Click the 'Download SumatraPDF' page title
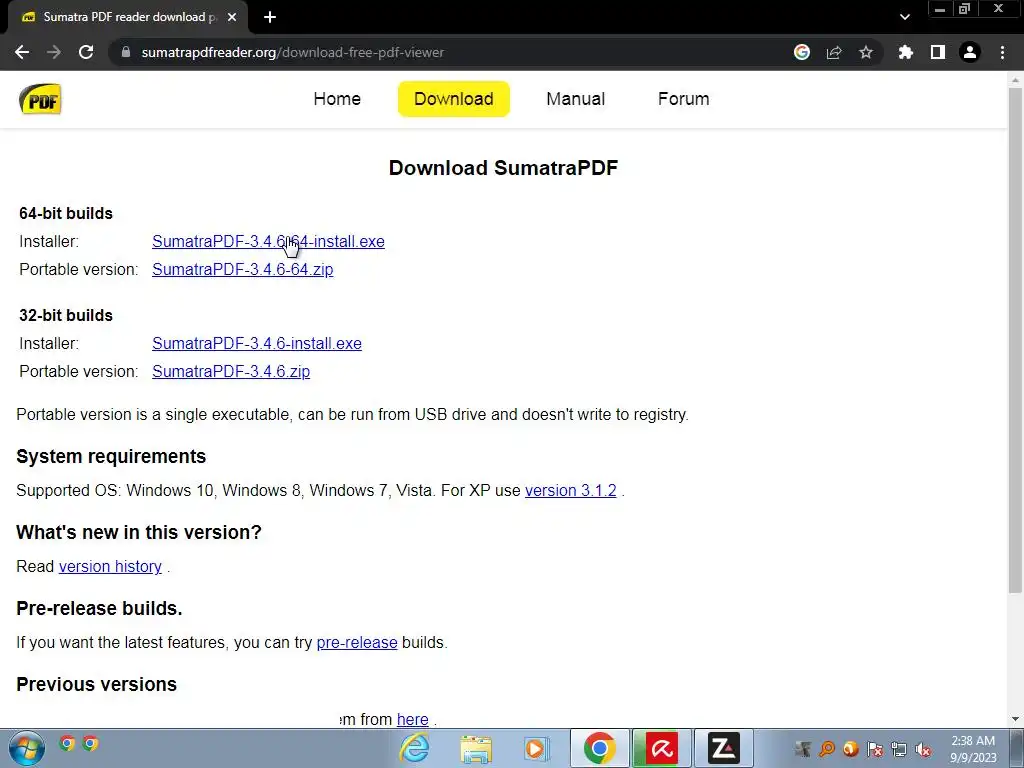Image resolution: width=1024 pixels, height=768 pixels. 503,168
